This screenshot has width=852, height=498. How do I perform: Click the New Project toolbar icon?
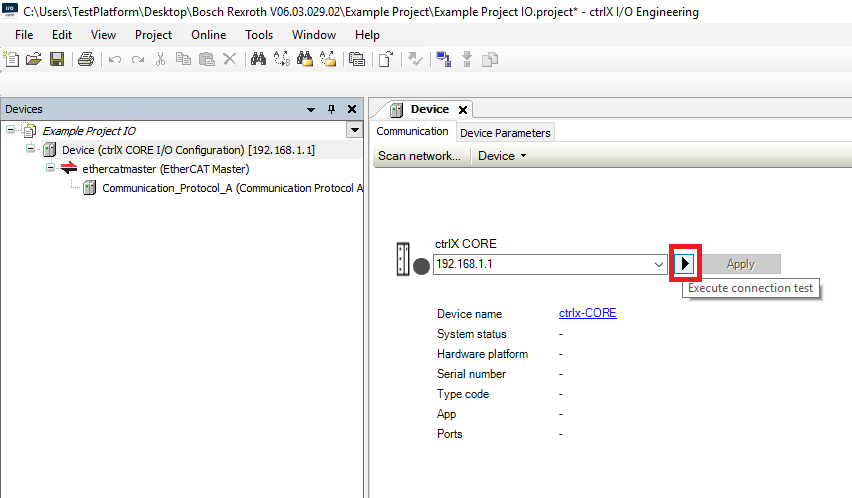click(12, 59)
